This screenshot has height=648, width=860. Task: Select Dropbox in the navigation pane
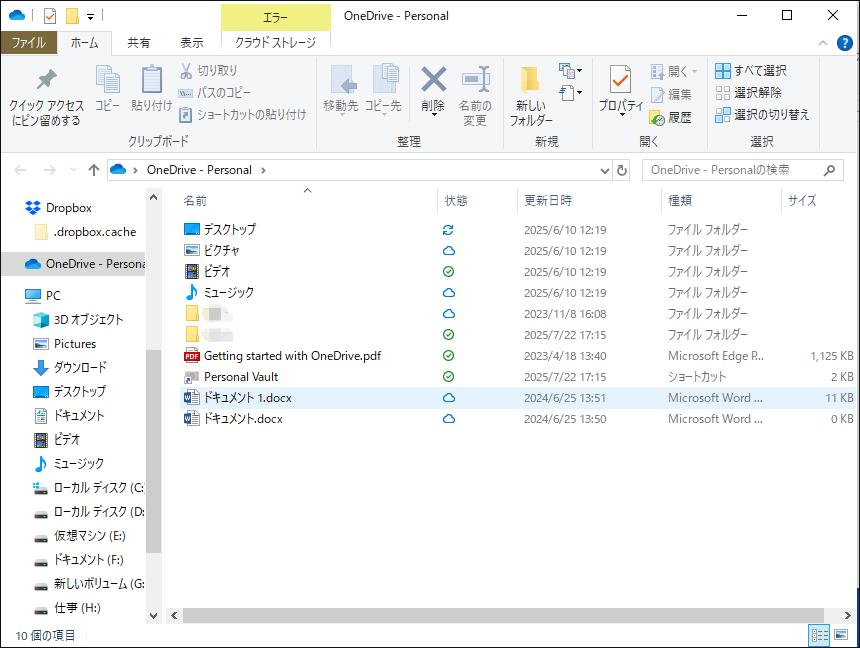click(x=69, y=208)
